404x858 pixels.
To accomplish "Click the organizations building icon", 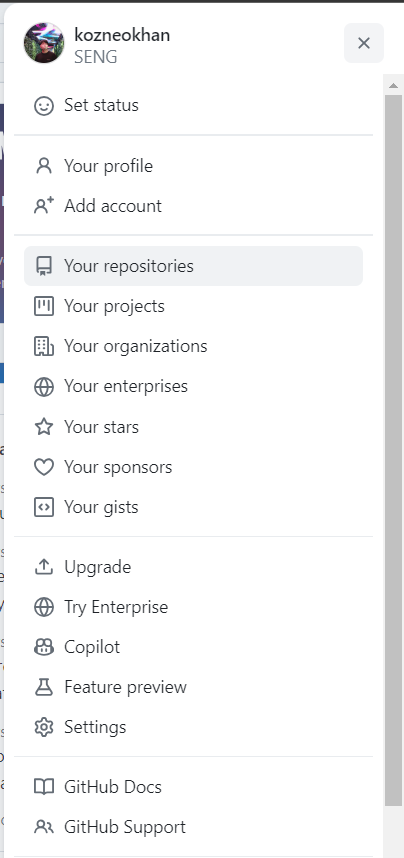I will (44, 346).
